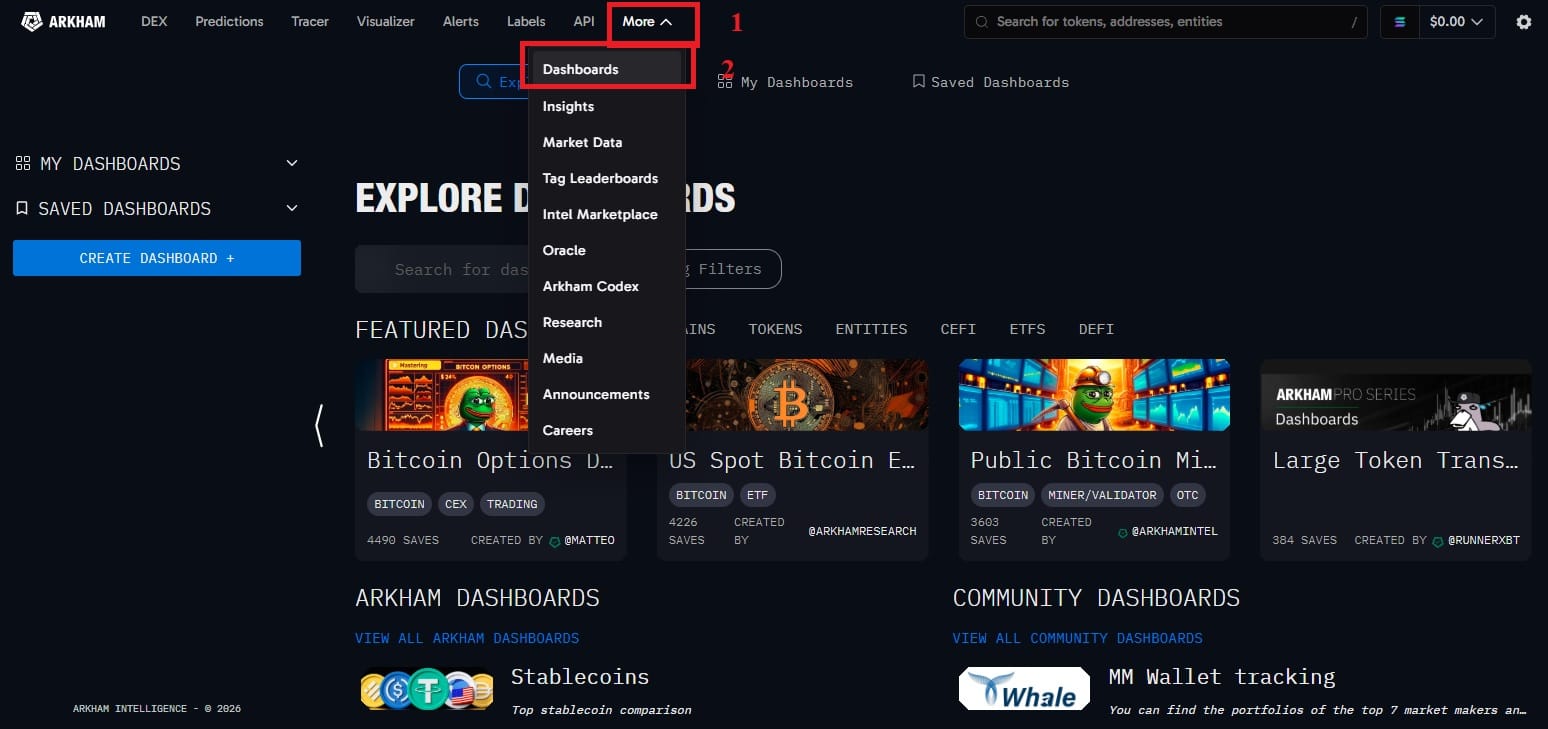Switch to the Saved Dashboards tab
The height and width of the screenshot is (729, 1548).
[990, 82]
